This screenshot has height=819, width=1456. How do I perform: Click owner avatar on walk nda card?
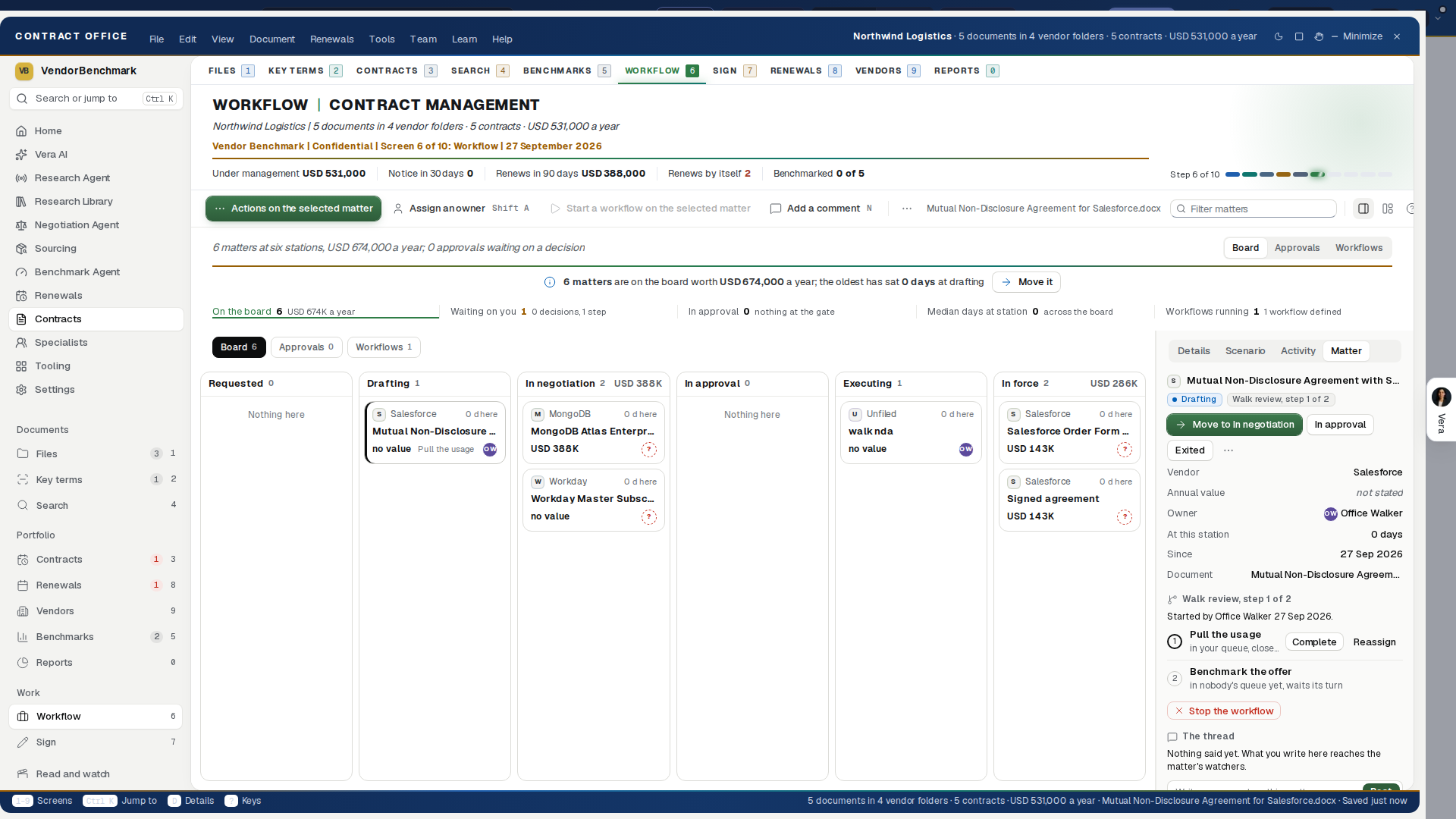966,449
